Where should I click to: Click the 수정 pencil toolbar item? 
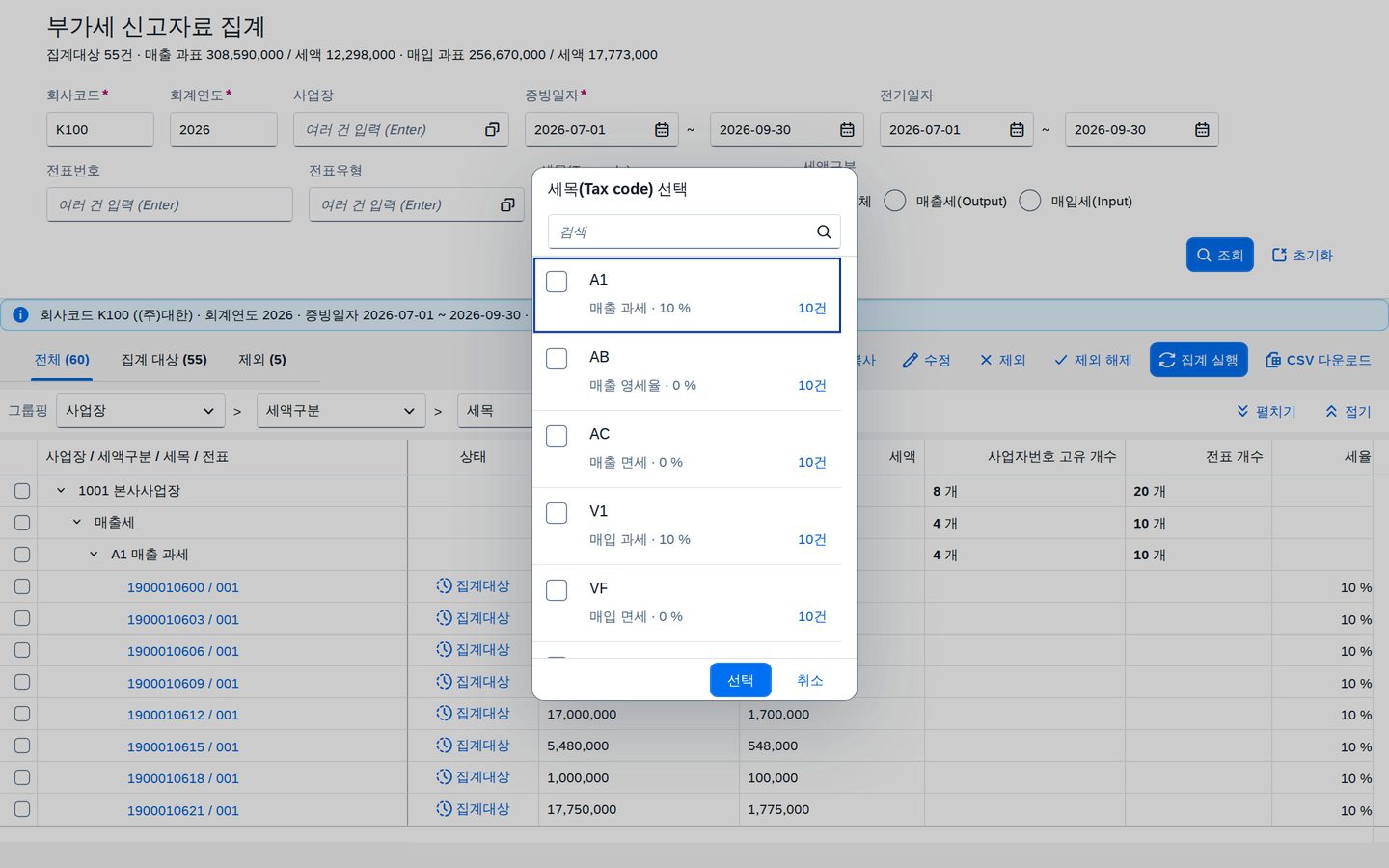[x=926, y=360]
